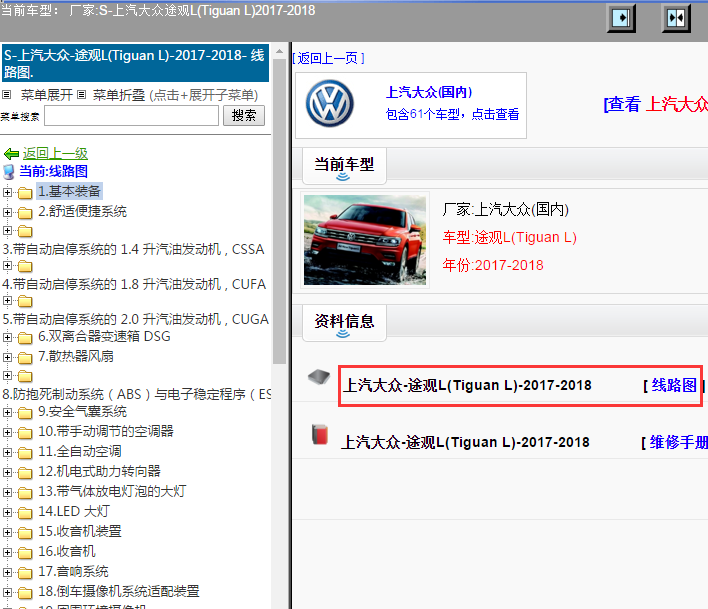The width and height of the screenshot is (708, 609).
Task: Click the 搜索 button
Action: (244, 116)
